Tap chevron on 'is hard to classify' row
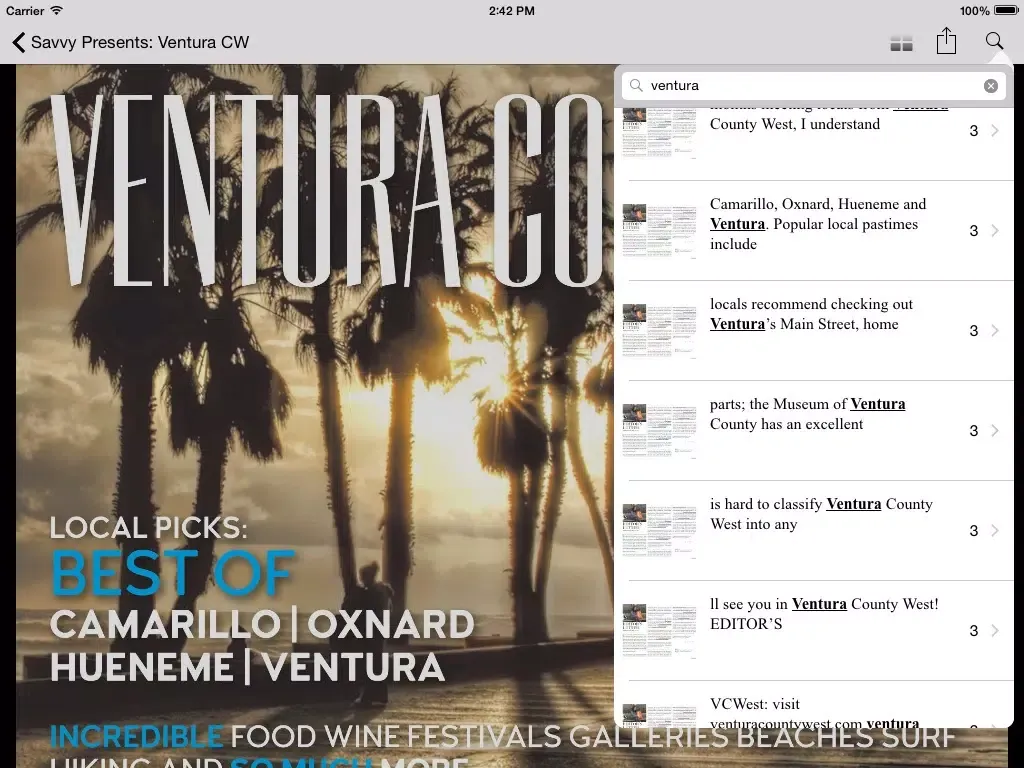The width and height of the screenshot is (1024, 768). [x=995, y=530]
